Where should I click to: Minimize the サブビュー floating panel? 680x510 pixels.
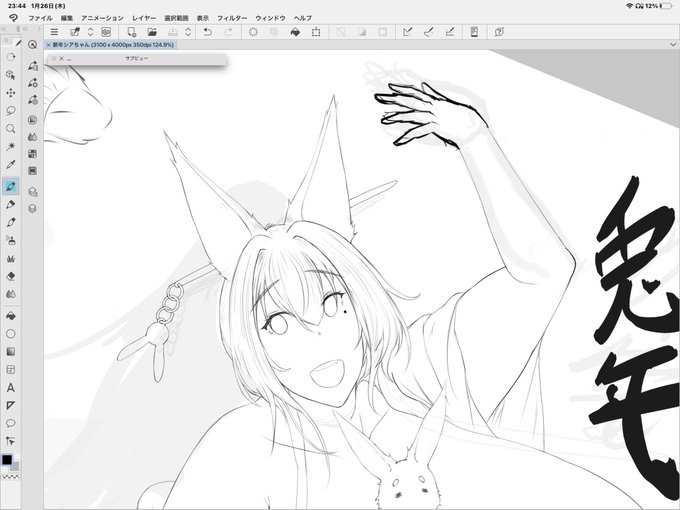[69, 59]
